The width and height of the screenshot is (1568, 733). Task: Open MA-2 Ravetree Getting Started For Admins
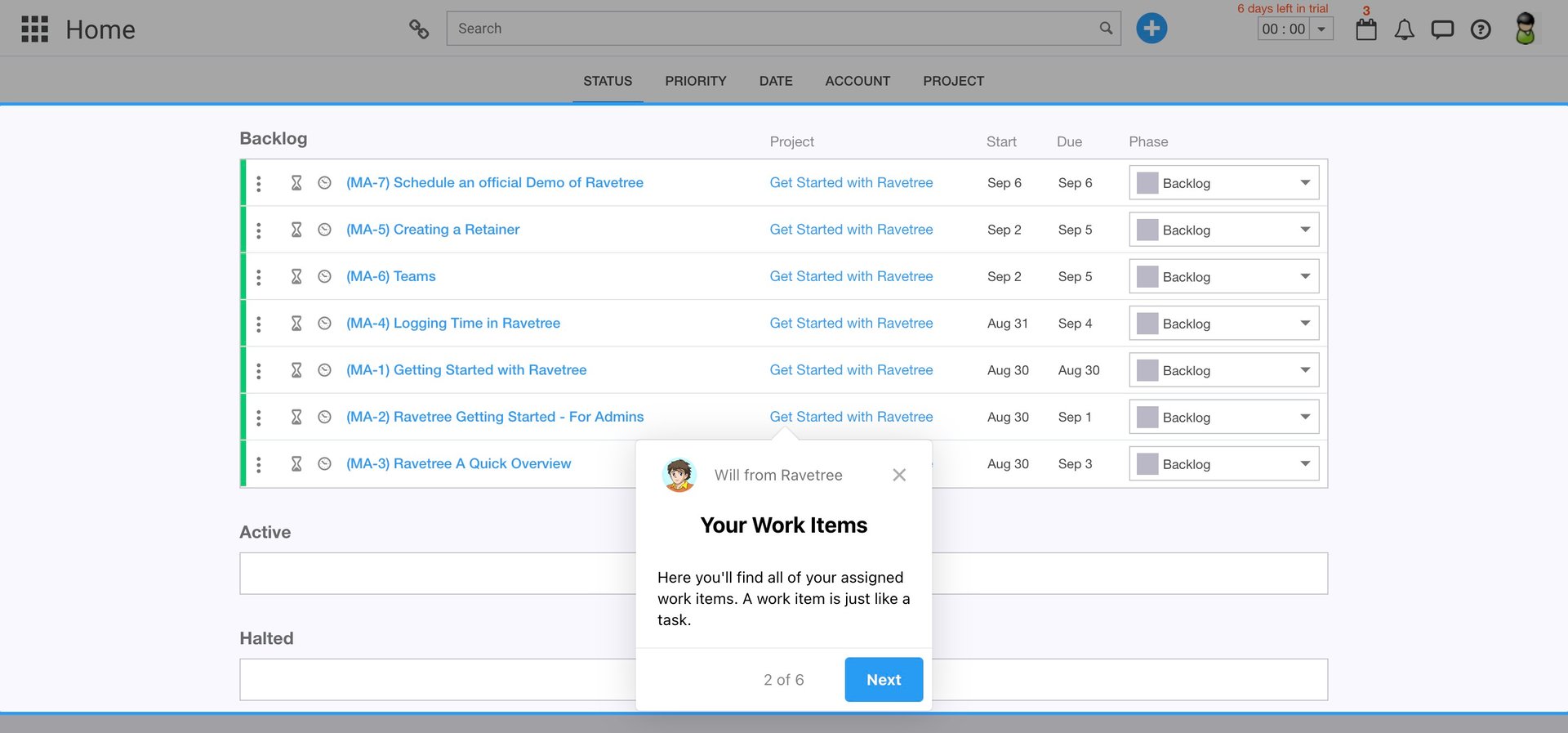click(x=495, y=417)
